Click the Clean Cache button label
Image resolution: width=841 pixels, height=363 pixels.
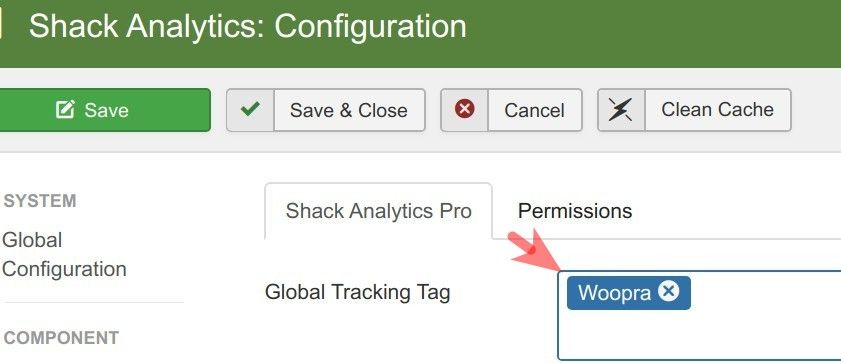[x=718, y=110]
